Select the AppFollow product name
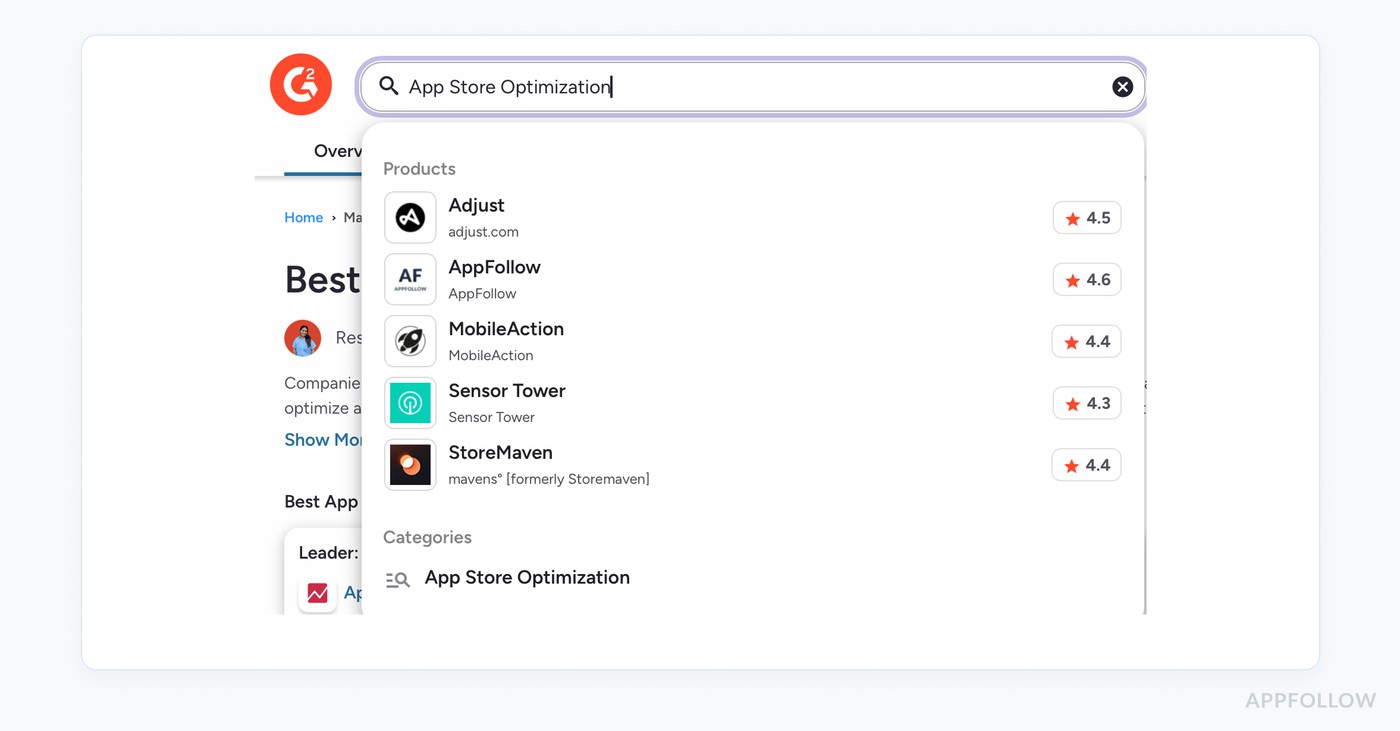 click(x=494, y=267)
